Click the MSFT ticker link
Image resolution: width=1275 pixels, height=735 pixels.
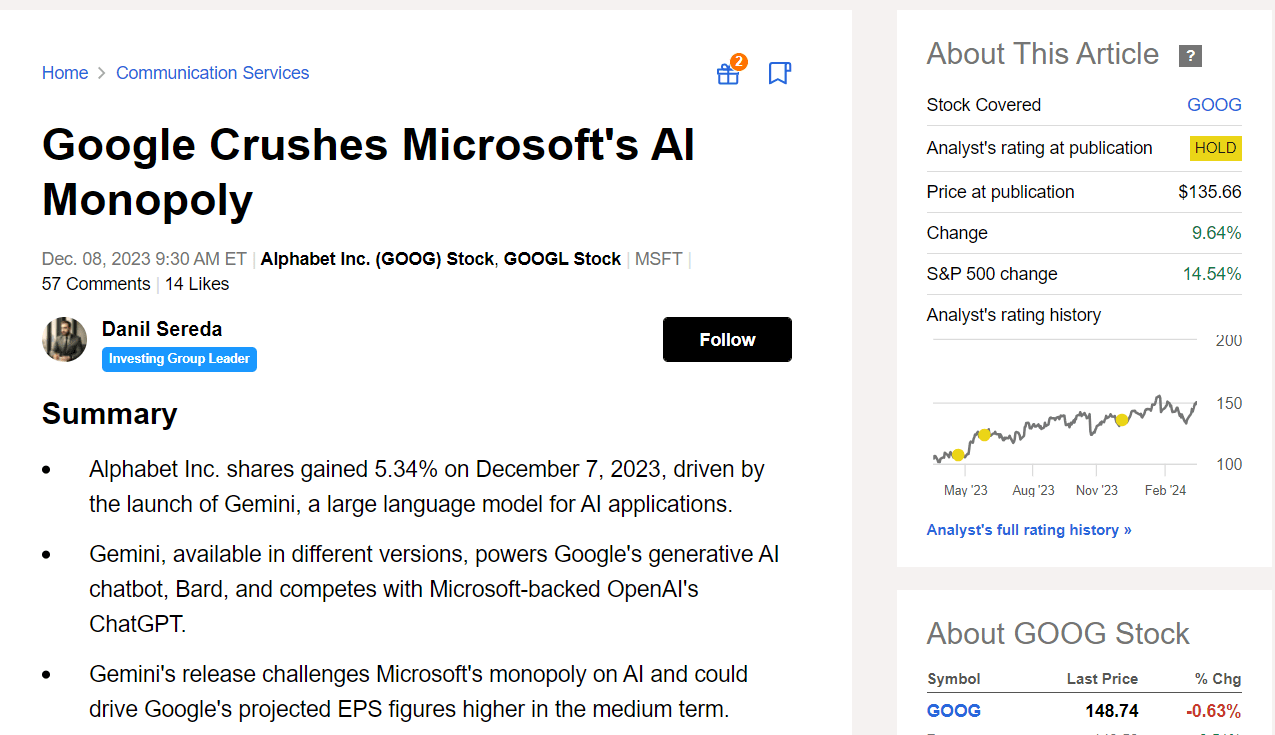659,259
